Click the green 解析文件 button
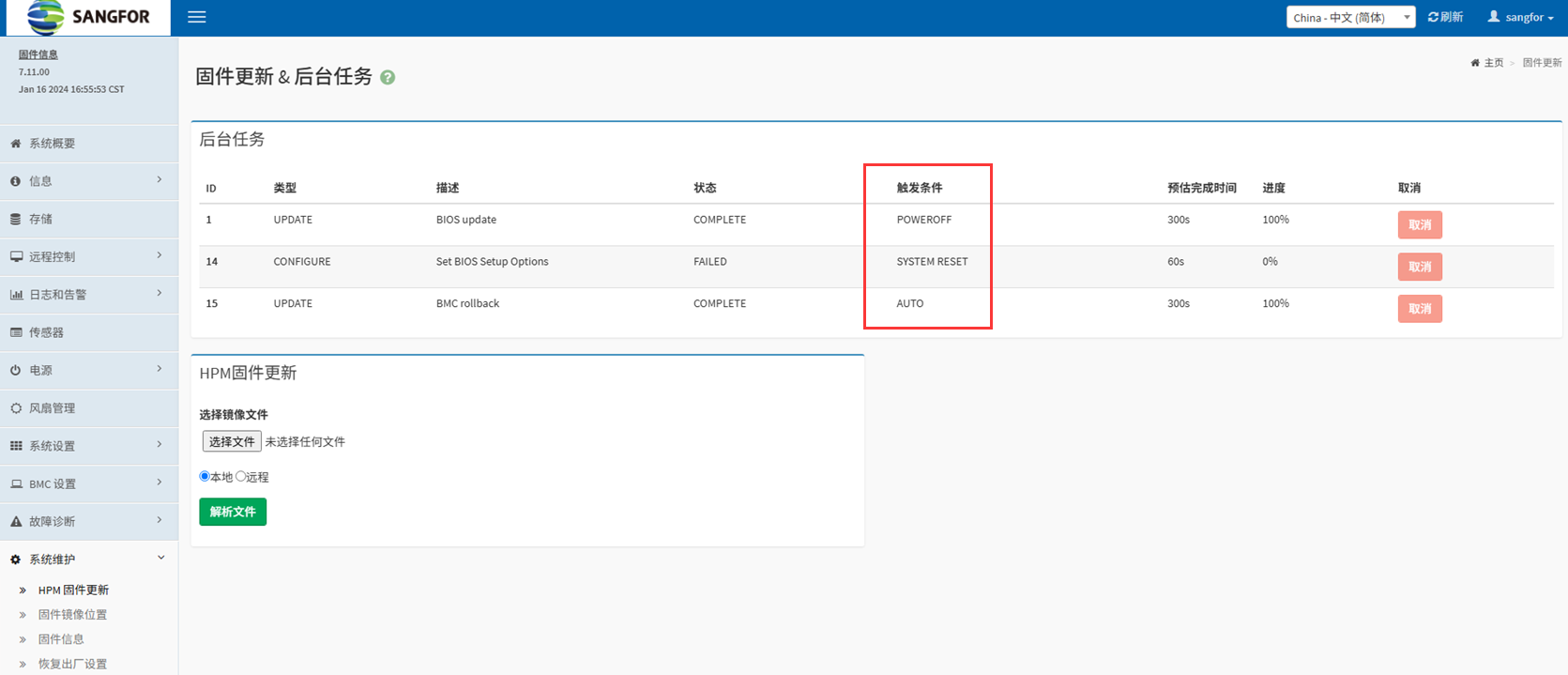Screen dimensions: 1568x675 coord(233,512)
